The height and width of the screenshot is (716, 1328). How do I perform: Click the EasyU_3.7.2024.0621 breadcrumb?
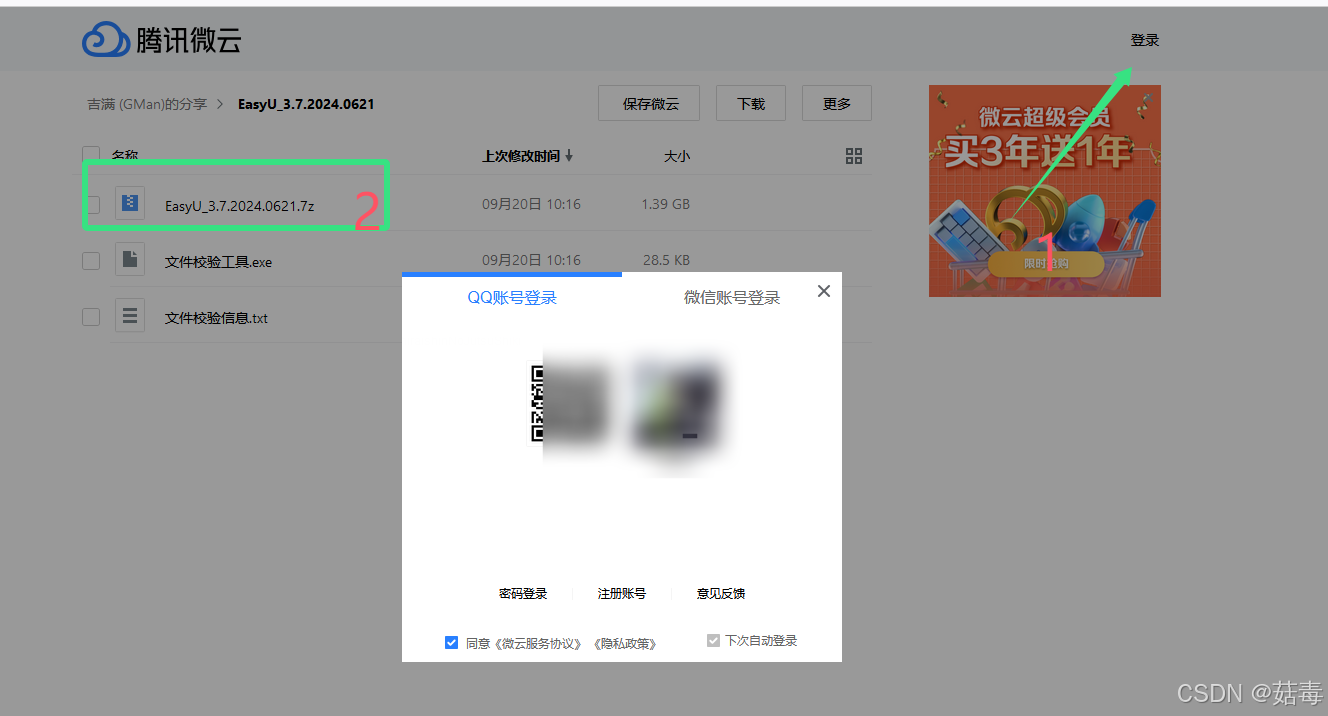tap(306, 104)
